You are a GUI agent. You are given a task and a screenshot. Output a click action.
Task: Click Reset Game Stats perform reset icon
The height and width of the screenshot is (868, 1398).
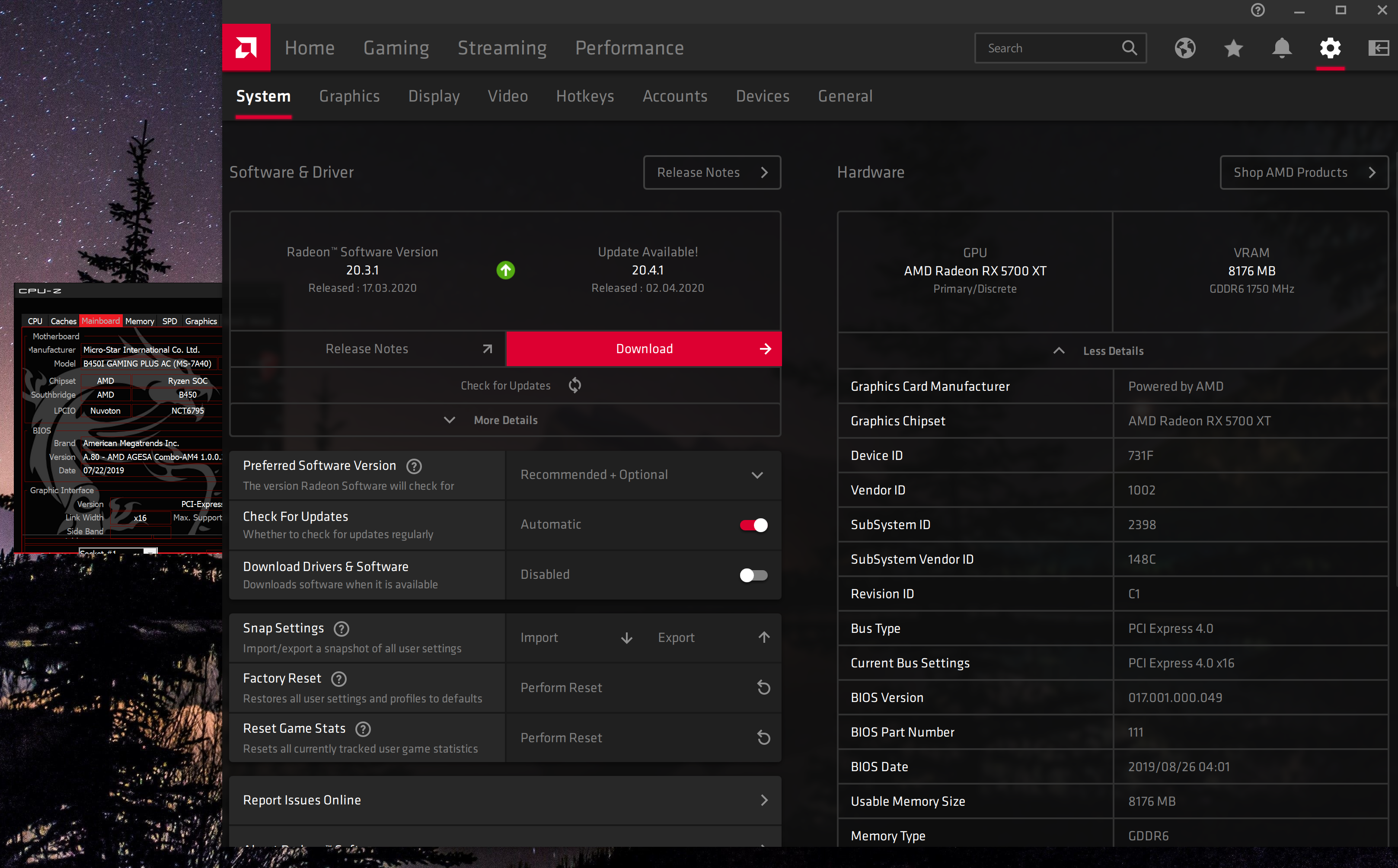click(763, 737)
